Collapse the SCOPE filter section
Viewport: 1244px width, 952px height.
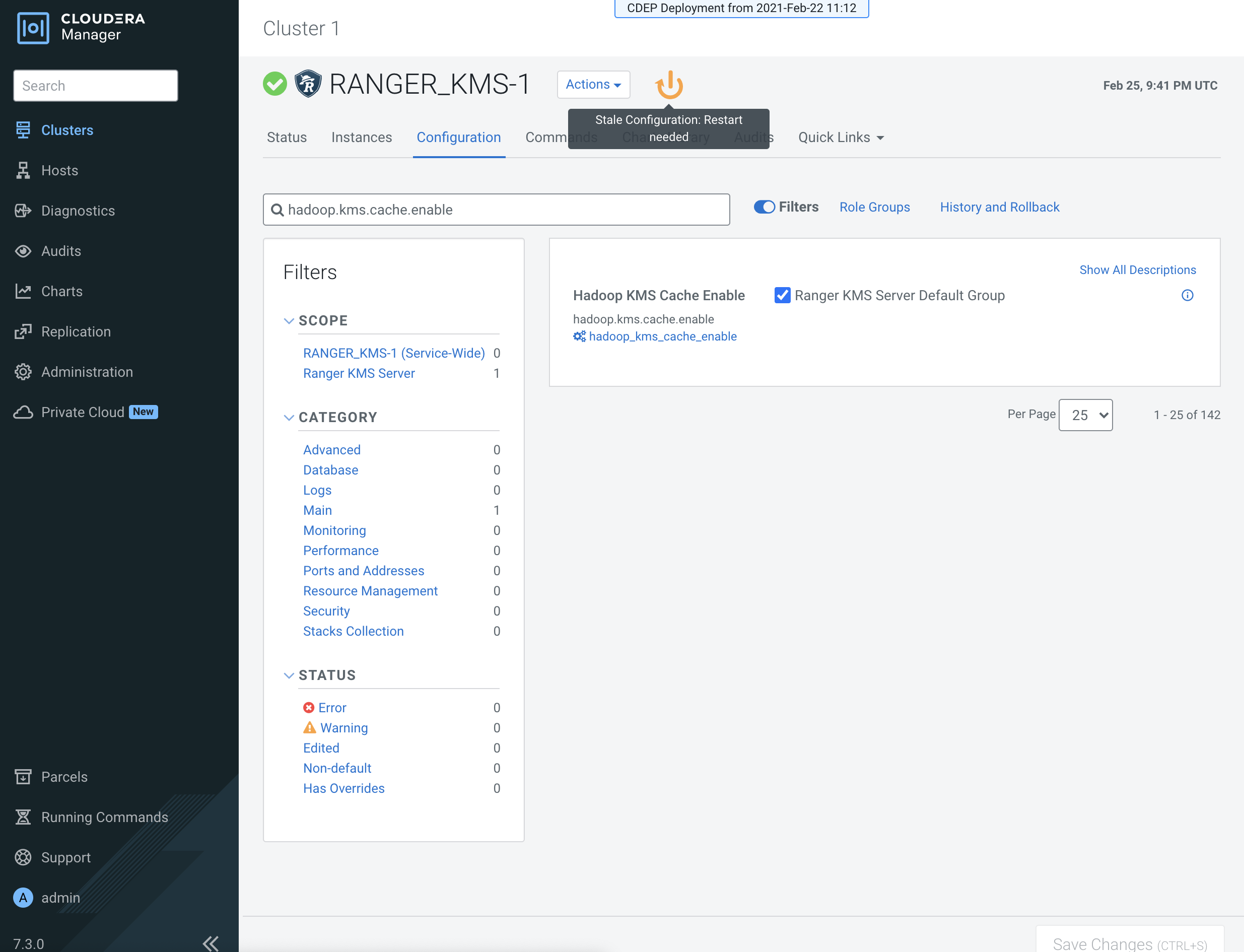pyautogui.click(x=289, y=321)
